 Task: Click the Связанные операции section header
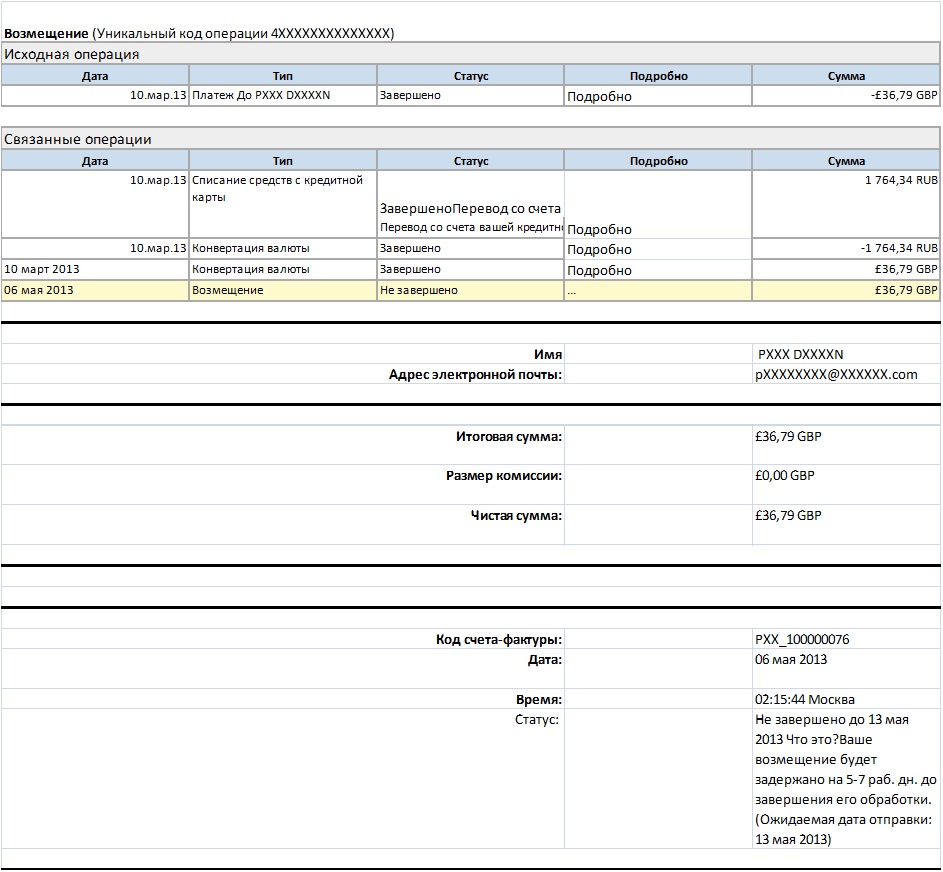[x=78, y=139]
